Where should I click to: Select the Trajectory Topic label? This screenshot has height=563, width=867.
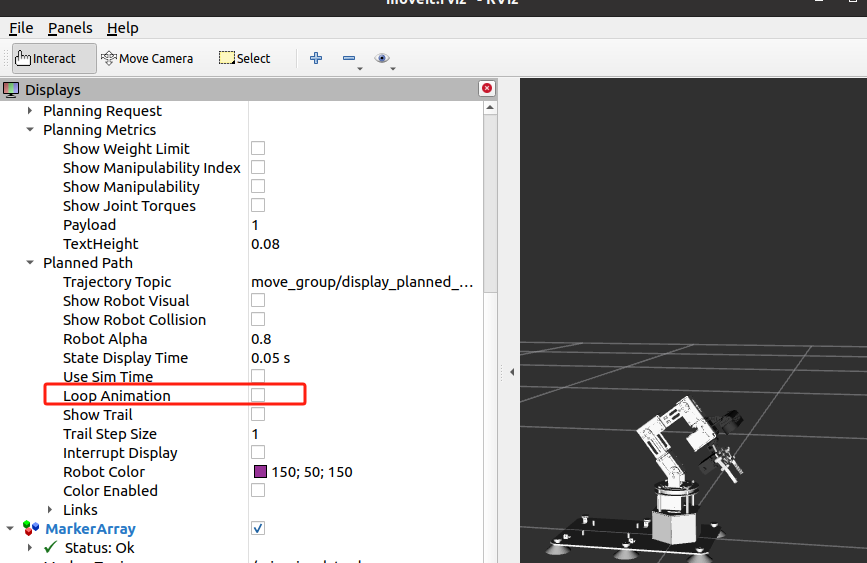117,282
